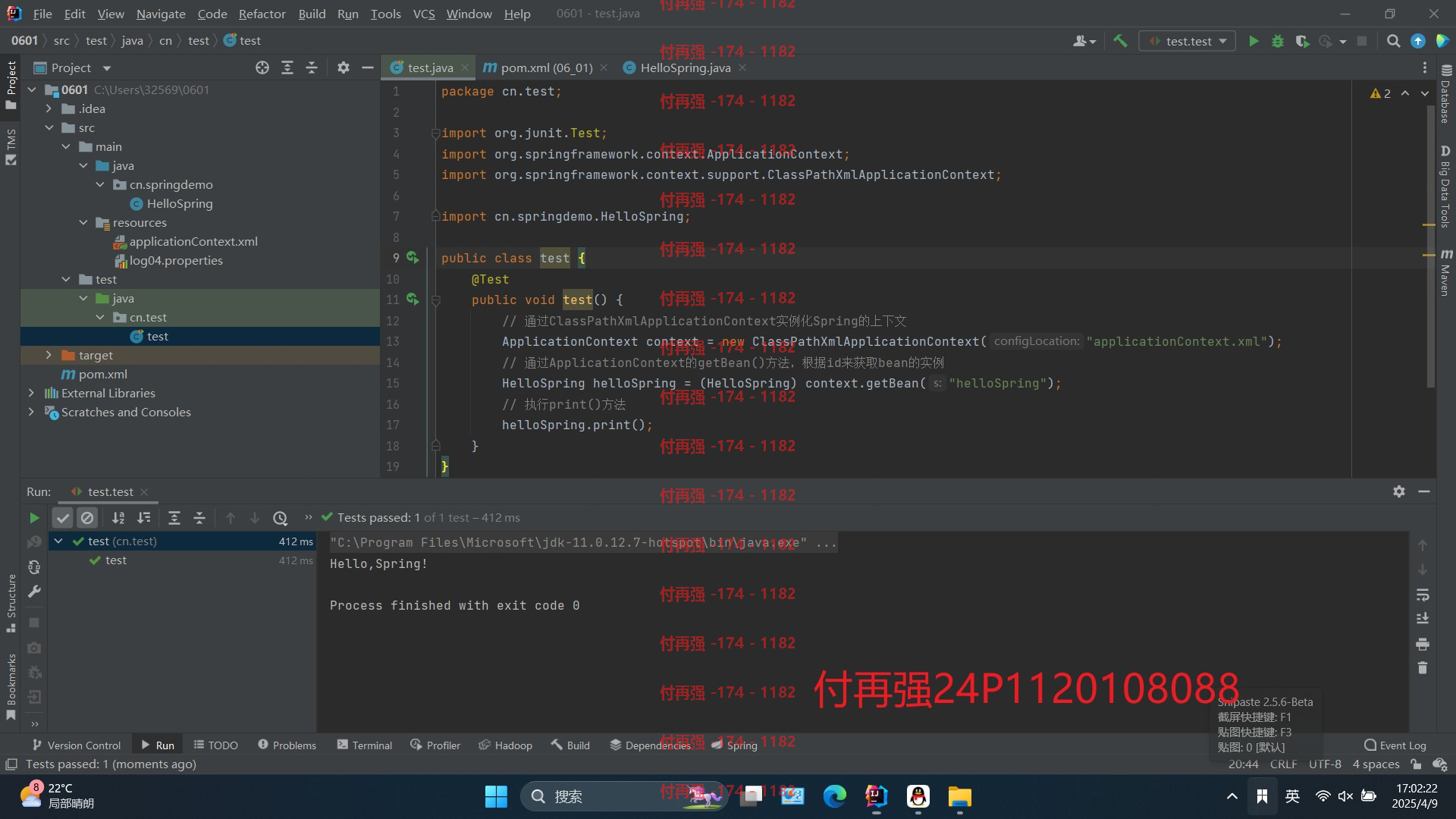Change 4 spaces indent setting
Viewport: 1456px width, 819px height.
(1376, 764)
